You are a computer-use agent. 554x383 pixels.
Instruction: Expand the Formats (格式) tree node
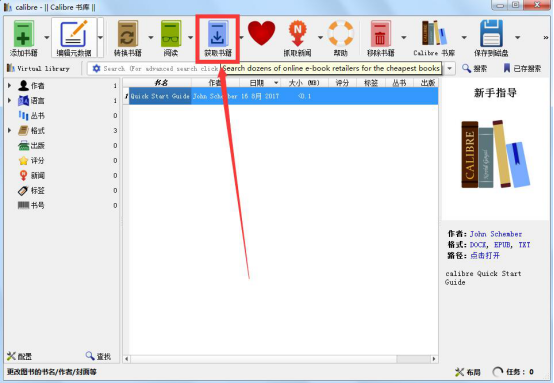point(10,130)
